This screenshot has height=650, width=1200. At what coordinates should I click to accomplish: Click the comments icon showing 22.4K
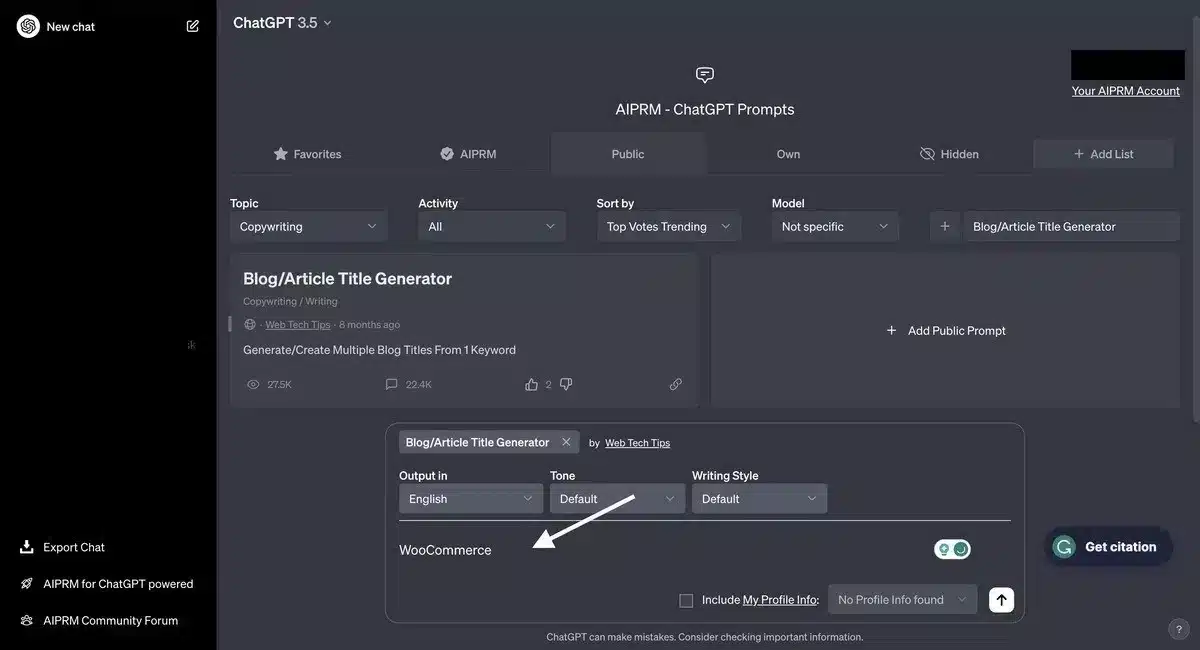tap(392, 384)
